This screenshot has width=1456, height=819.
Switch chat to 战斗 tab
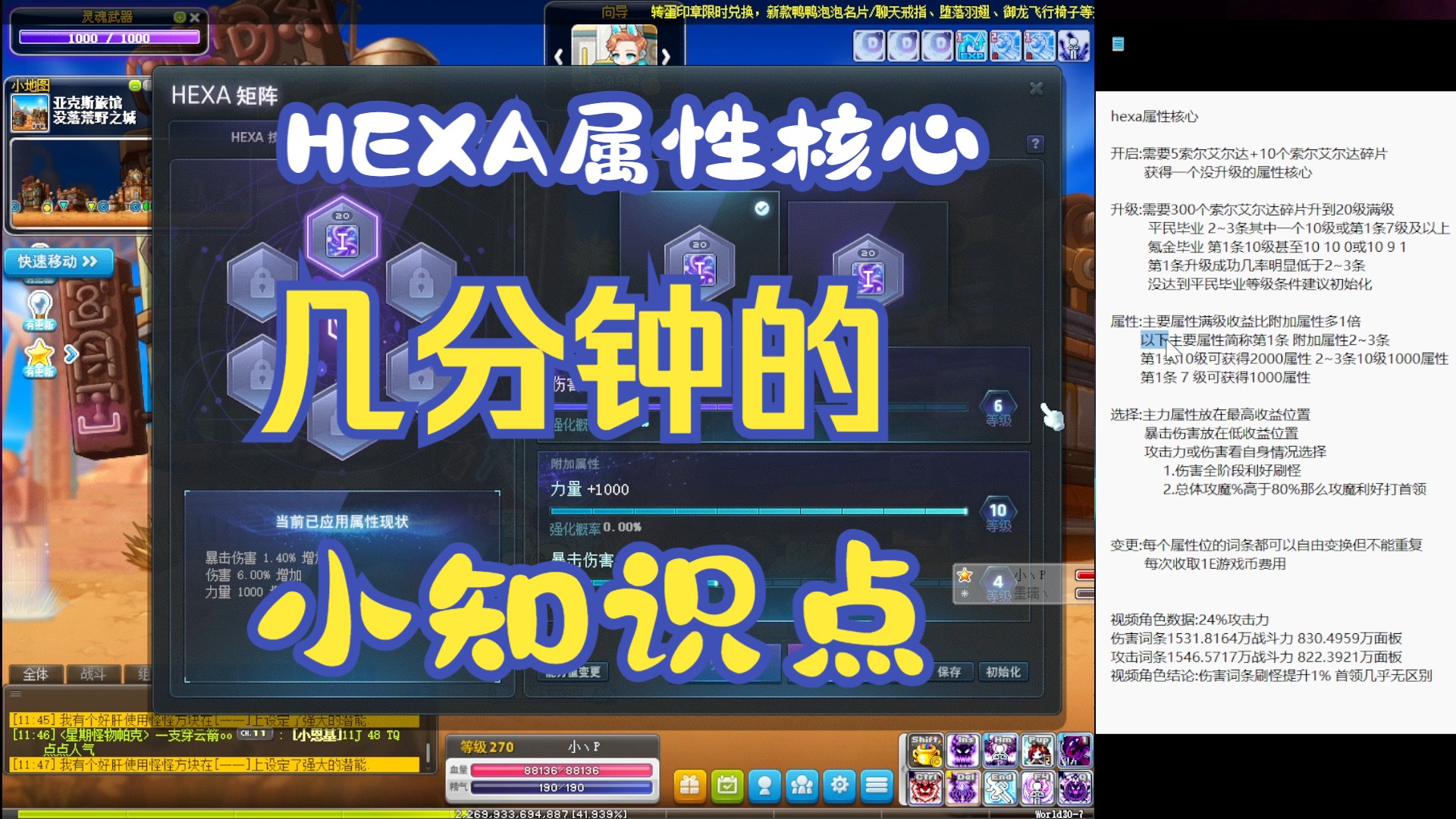(x=93, y=673)
